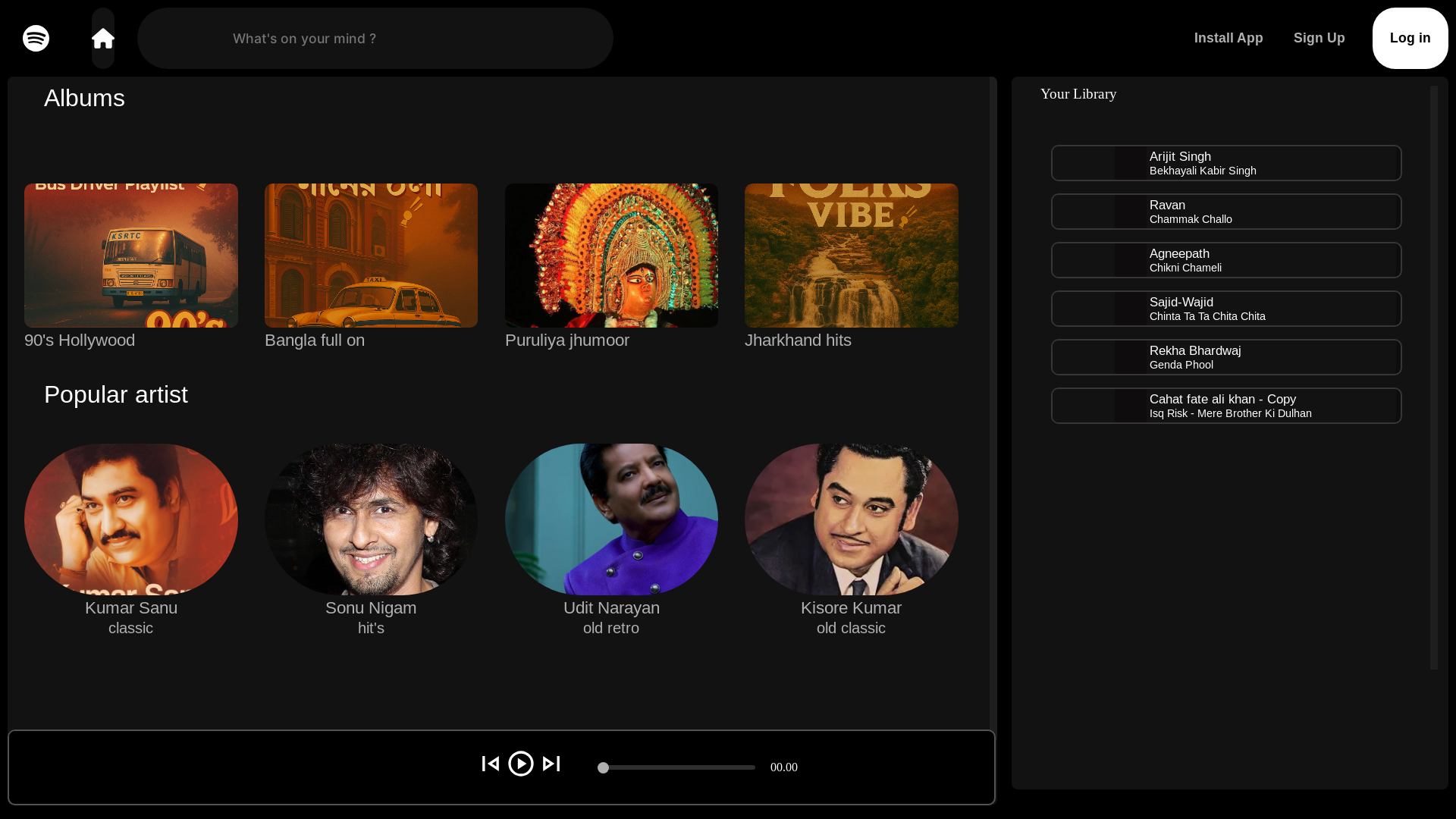Play Sajid-Wajid Chinta Ta Ta library item
1456x819 pixels.
[x=1226, y=309]
